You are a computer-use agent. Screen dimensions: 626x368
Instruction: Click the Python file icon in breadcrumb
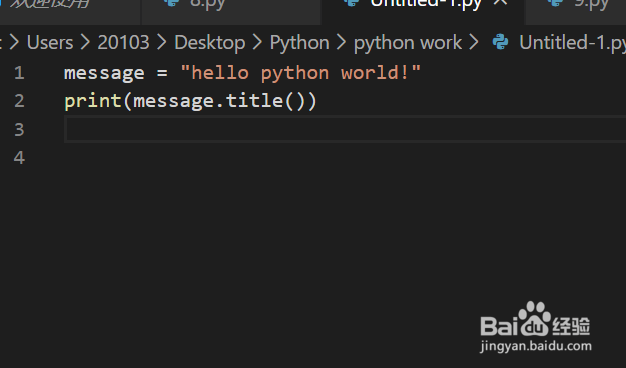[500, 42]
